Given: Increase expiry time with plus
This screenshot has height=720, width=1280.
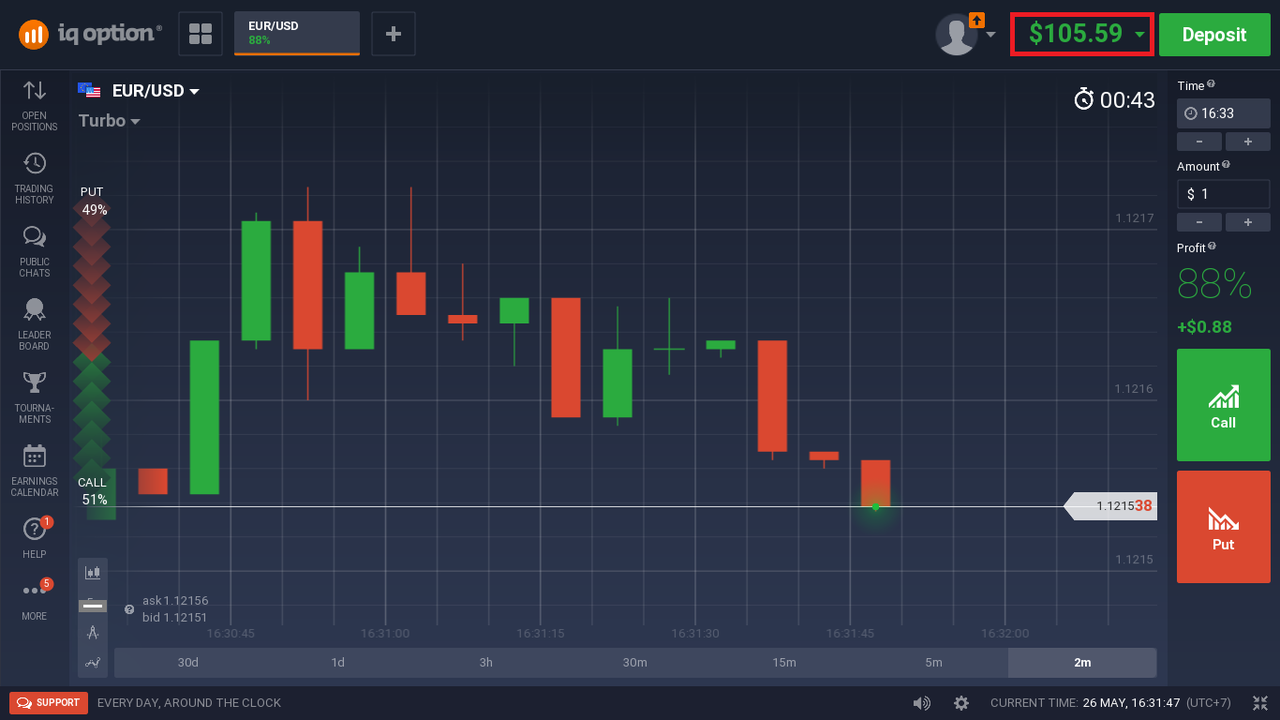Looking at the screenshot, I should [1248, 142].
